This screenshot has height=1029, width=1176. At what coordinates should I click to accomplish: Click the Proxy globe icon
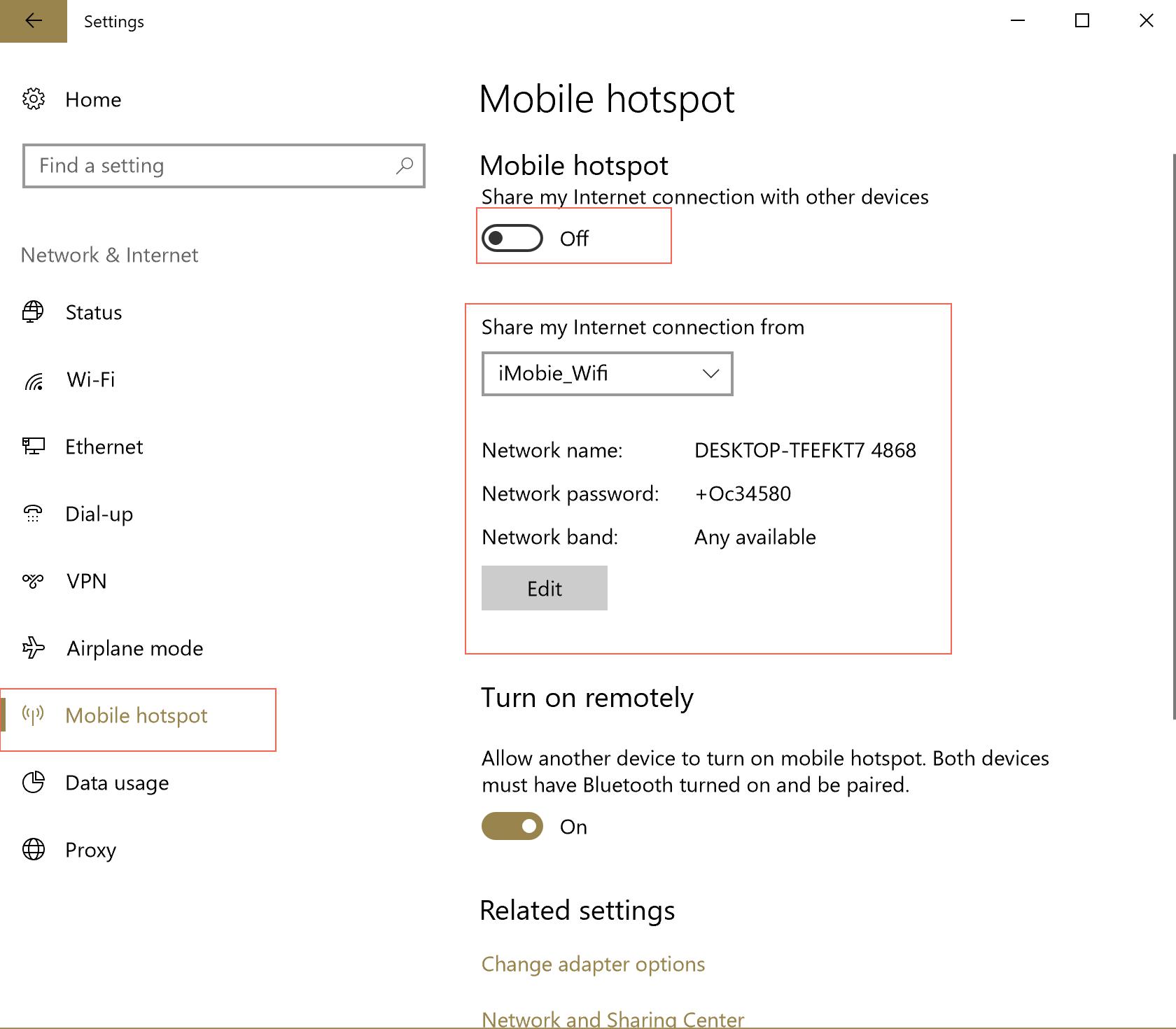point(34,849)
